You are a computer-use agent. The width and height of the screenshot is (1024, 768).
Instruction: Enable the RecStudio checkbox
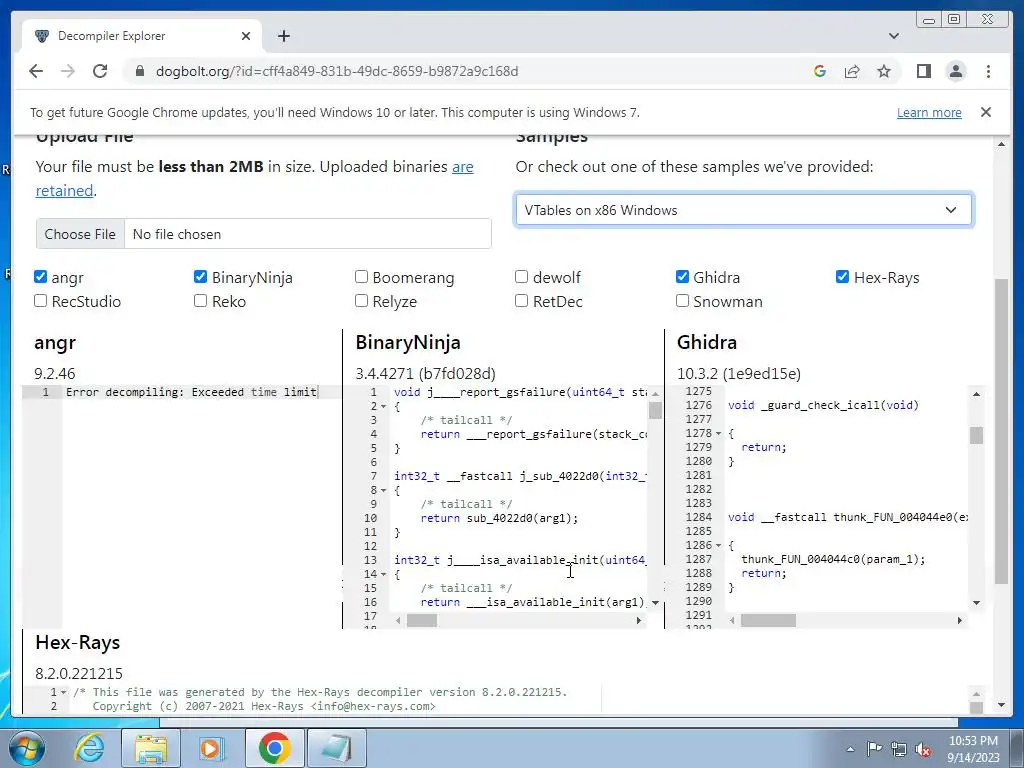[40, 301]
